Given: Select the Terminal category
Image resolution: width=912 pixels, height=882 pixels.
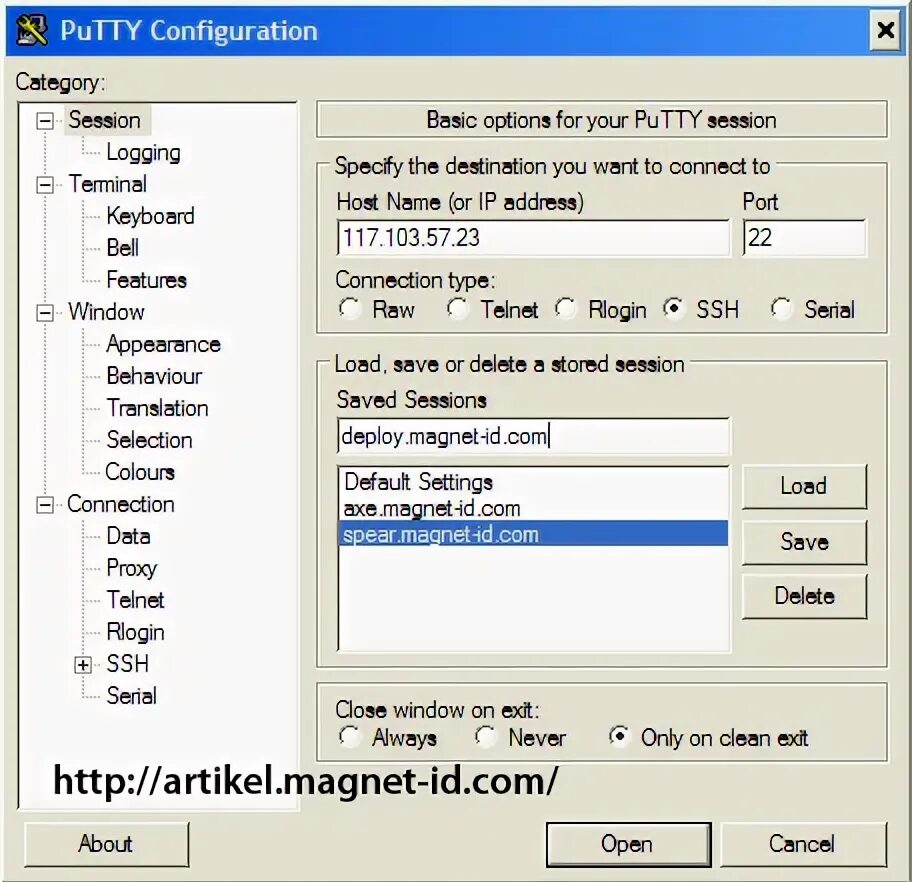Looking at the screenshot, I should click(108, 184).
